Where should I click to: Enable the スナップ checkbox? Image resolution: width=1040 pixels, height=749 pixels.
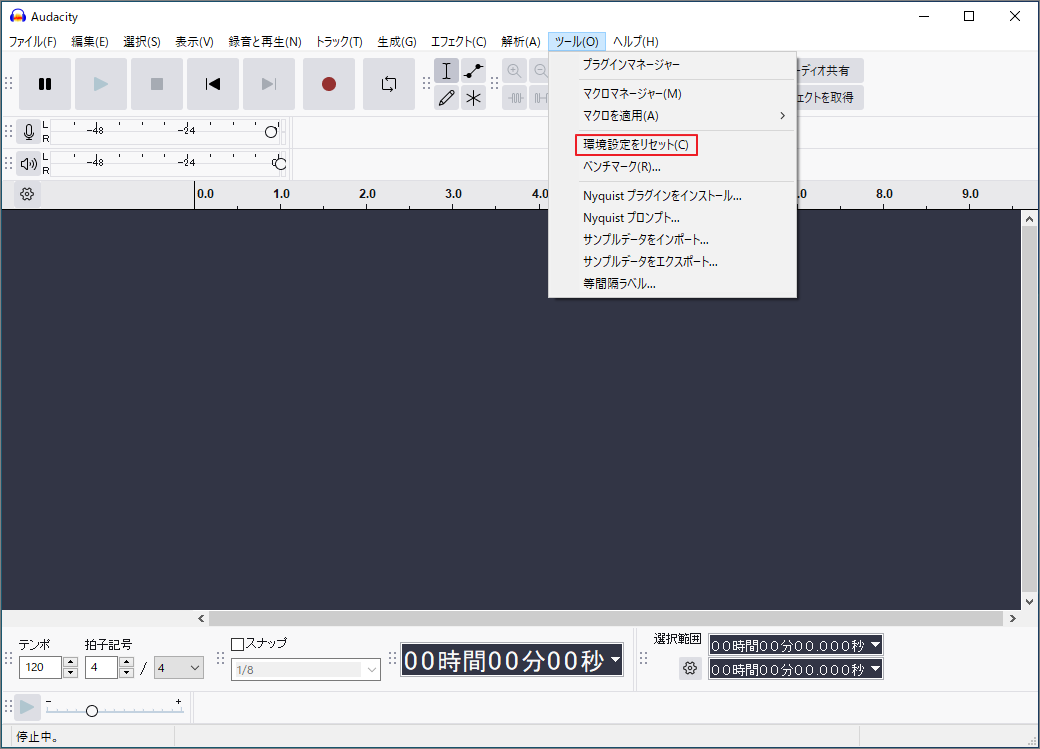pos(237,644)
